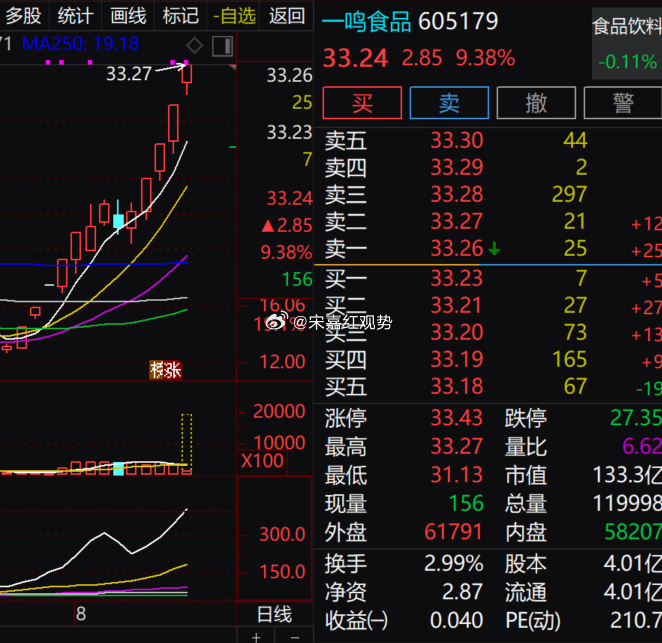Screen dimensions: 662x643
Task: Click the 移涨 marker on chart
Action: [166, 370]
